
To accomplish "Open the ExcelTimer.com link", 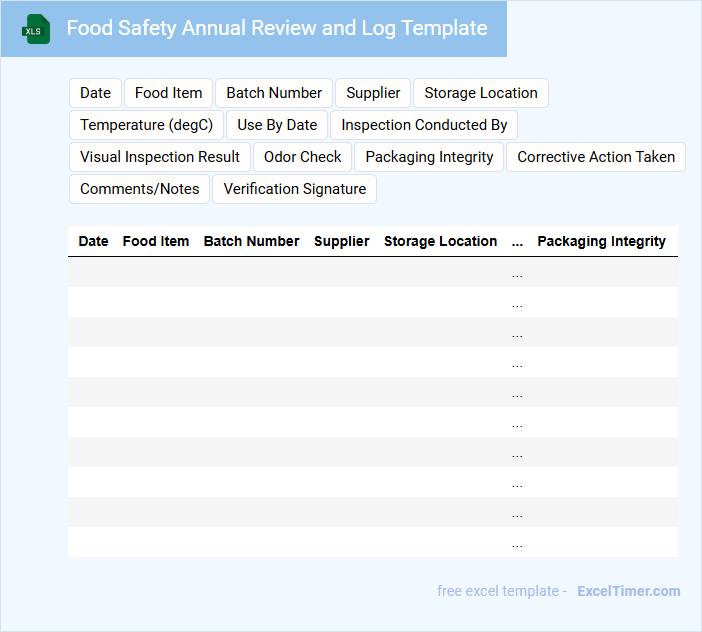I will [x=628, y=591].
